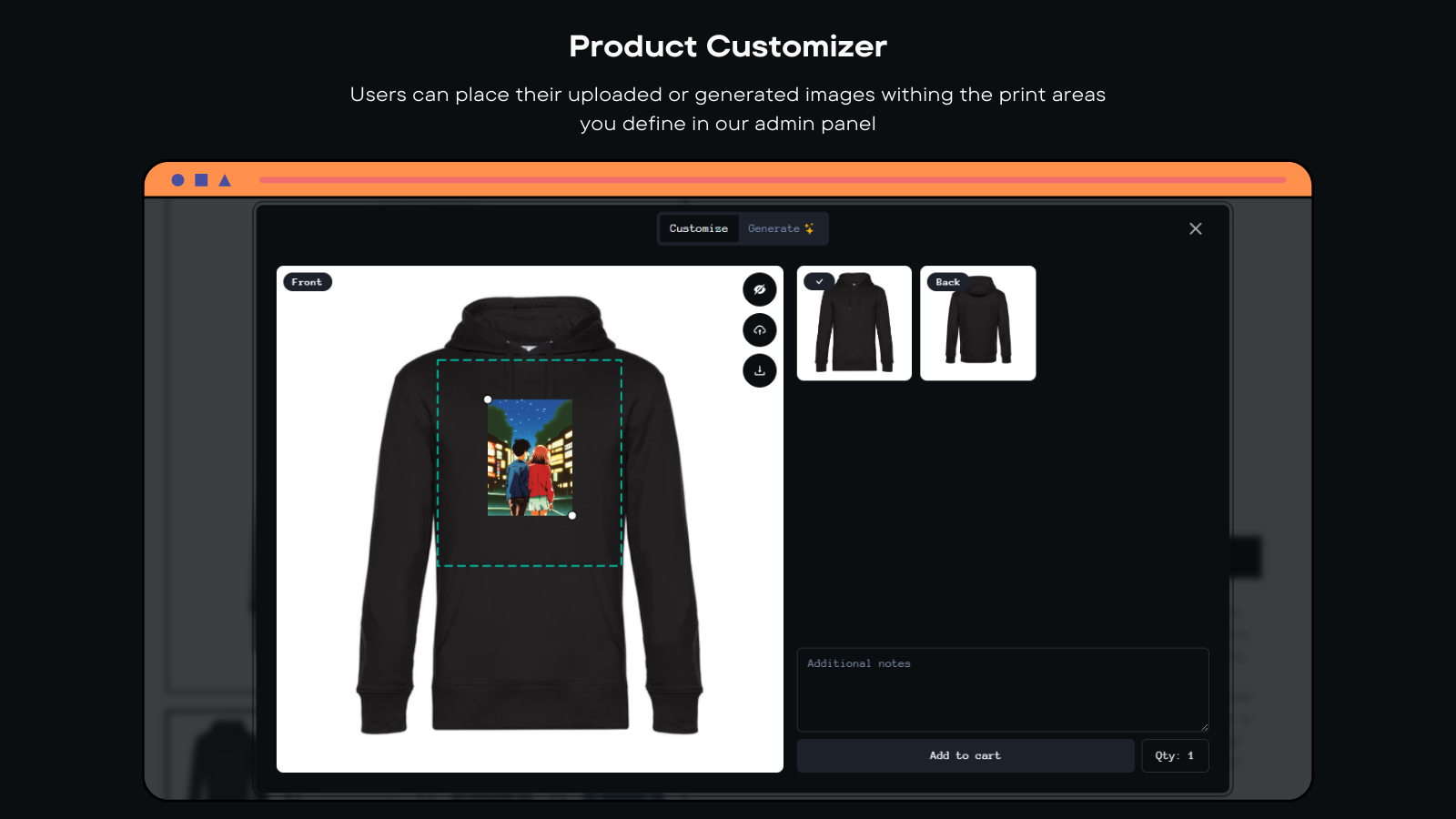This screenshot has height=819, width=1456.
Task: Click the checkmark badge on front thumbnail
Action: pos(819,282)
